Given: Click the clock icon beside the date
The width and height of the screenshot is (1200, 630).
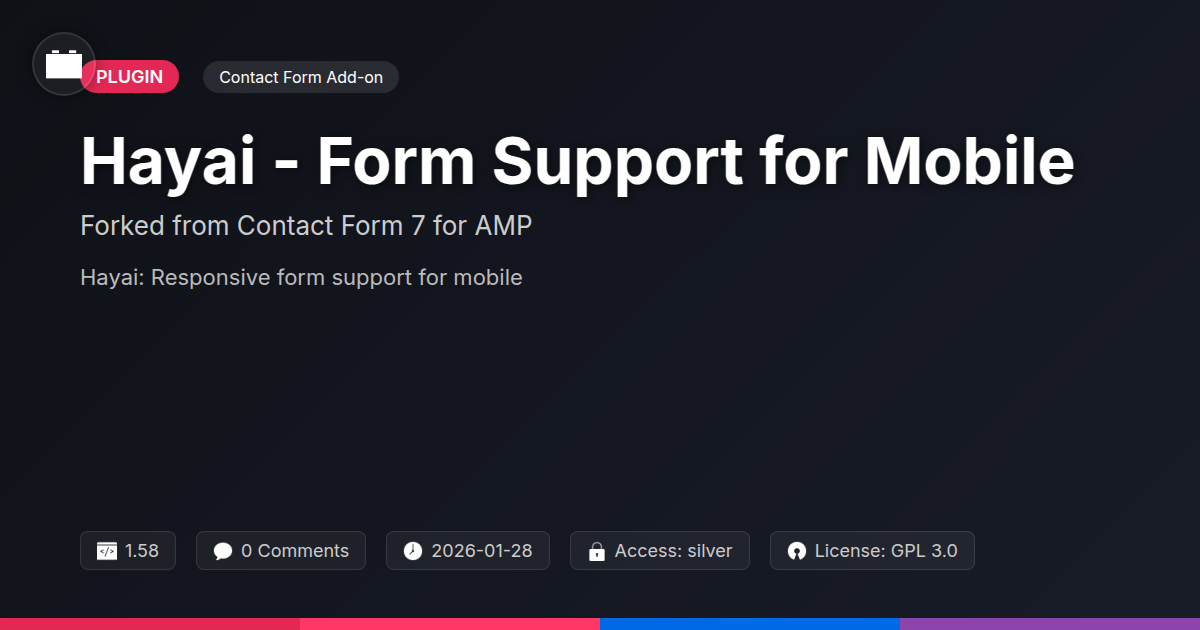Looking at the screenshot, I should 413,551.
